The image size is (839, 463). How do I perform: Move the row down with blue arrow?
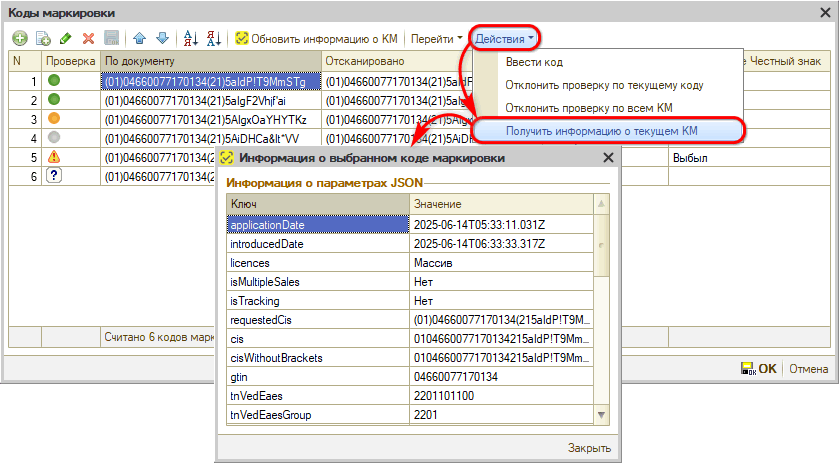[x=162, y=39]
